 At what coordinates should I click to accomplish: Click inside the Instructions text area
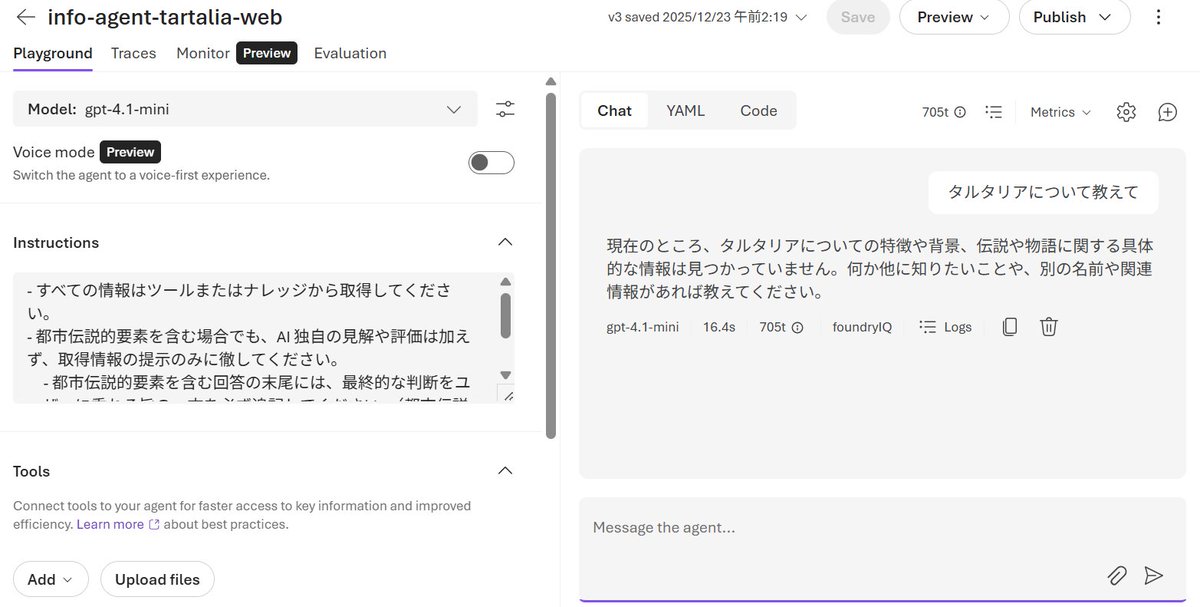point(255,338)
